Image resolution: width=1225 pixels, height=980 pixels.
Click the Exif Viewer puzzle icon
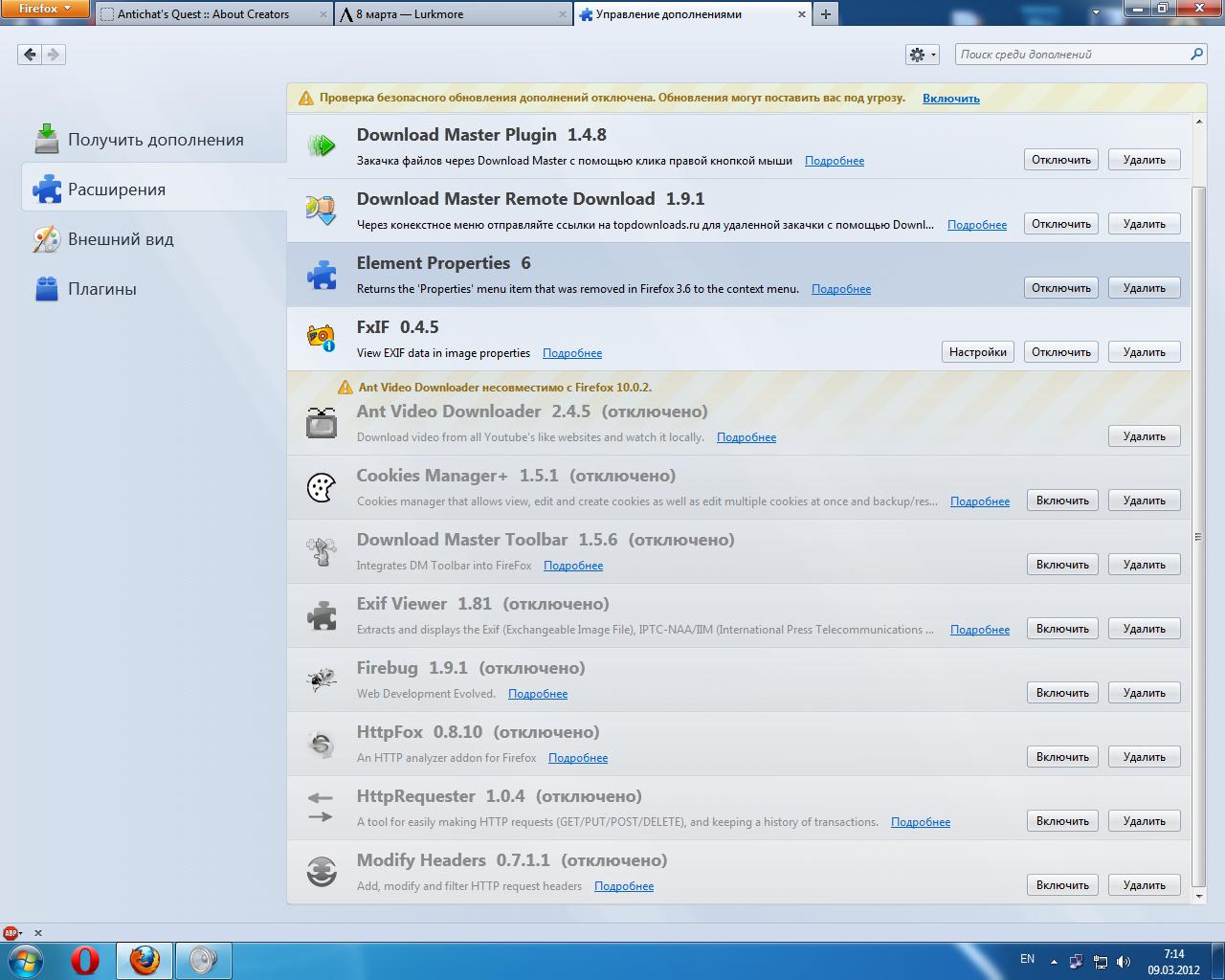click(322, 615)
